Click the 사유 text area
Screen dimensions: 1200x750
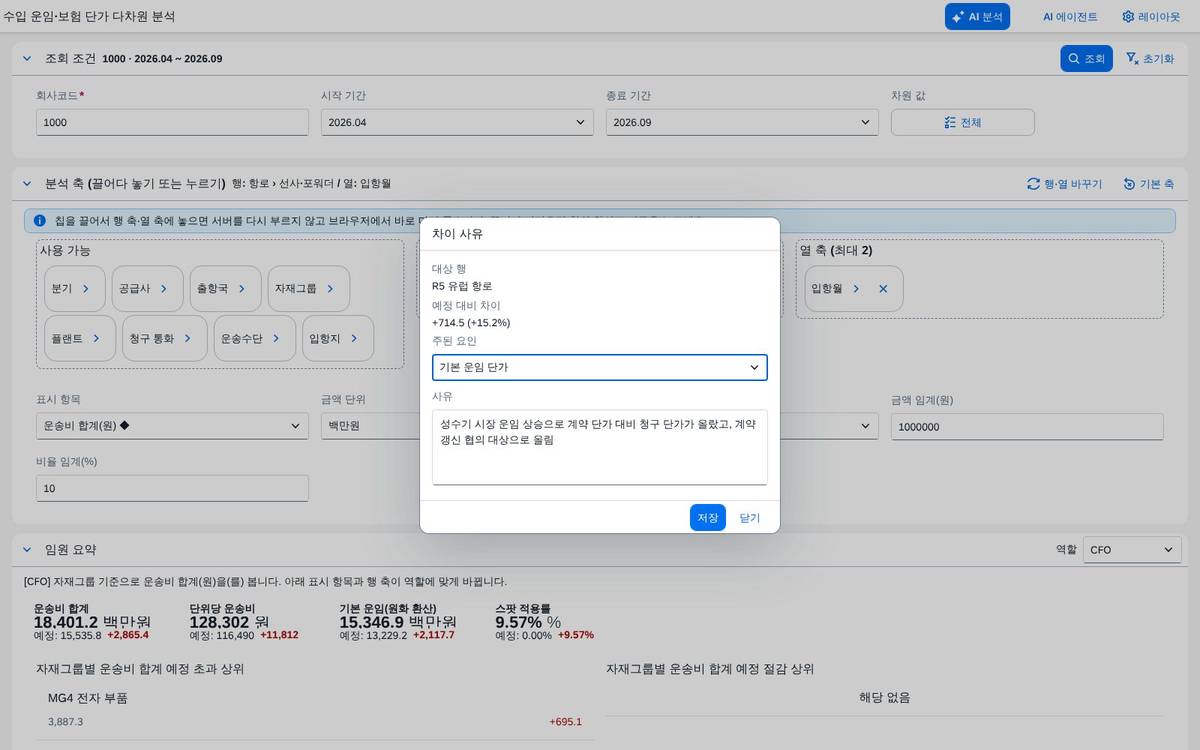[600, 447]
